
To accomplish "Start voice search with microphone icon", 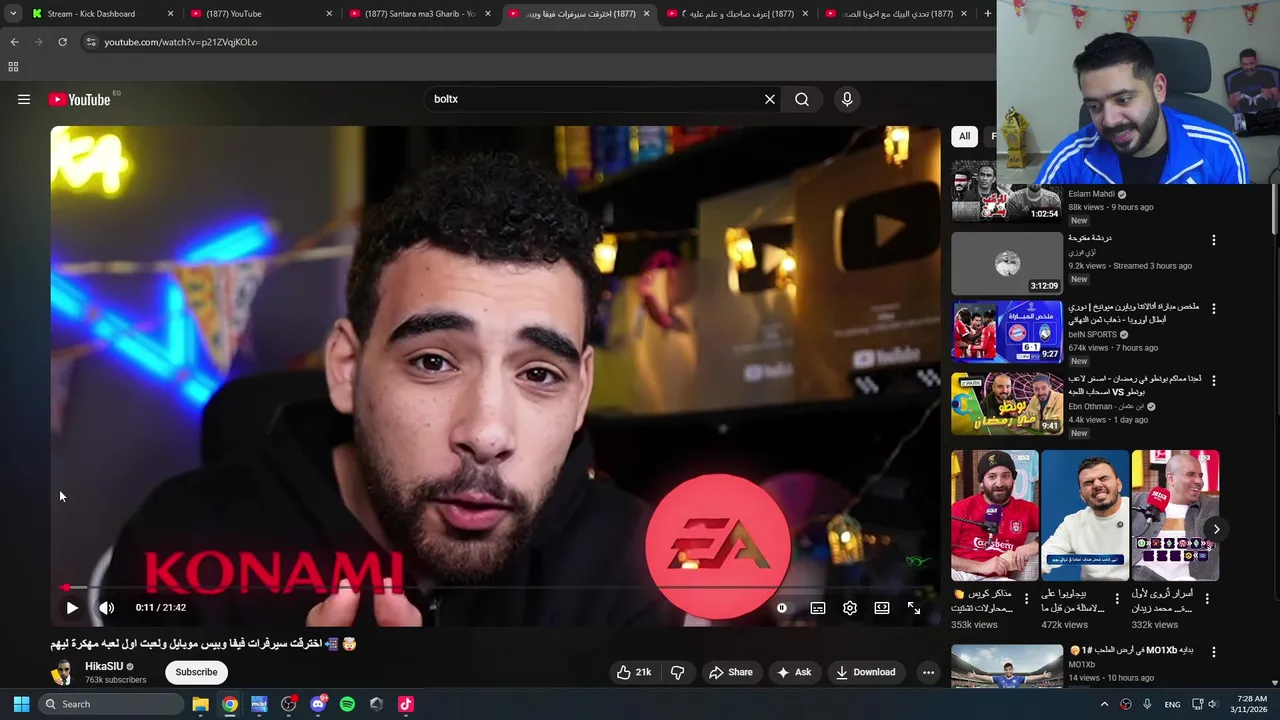I will coord(847,99).
